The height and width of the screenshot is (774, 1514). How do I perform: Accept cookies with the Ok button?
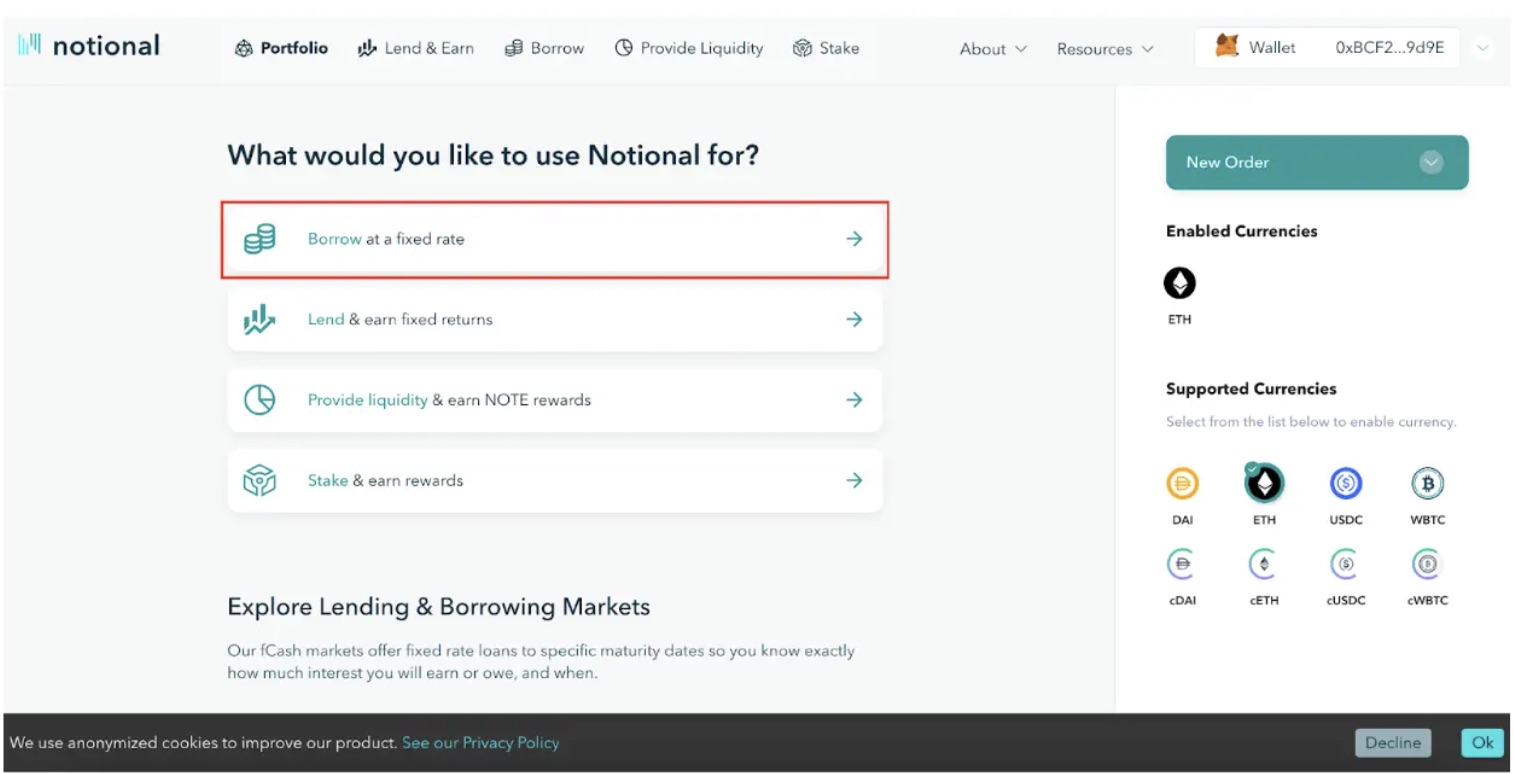coord(1481,742)
